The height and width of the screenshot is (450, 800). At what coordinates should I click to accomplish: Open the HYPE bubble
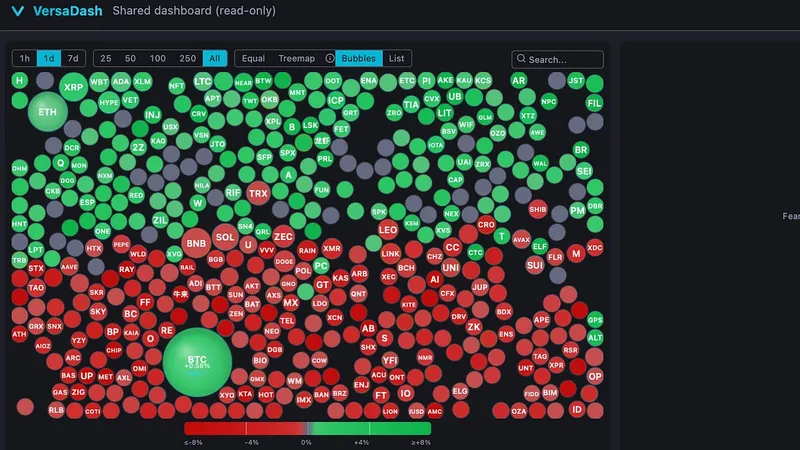[x=109, y=103]
